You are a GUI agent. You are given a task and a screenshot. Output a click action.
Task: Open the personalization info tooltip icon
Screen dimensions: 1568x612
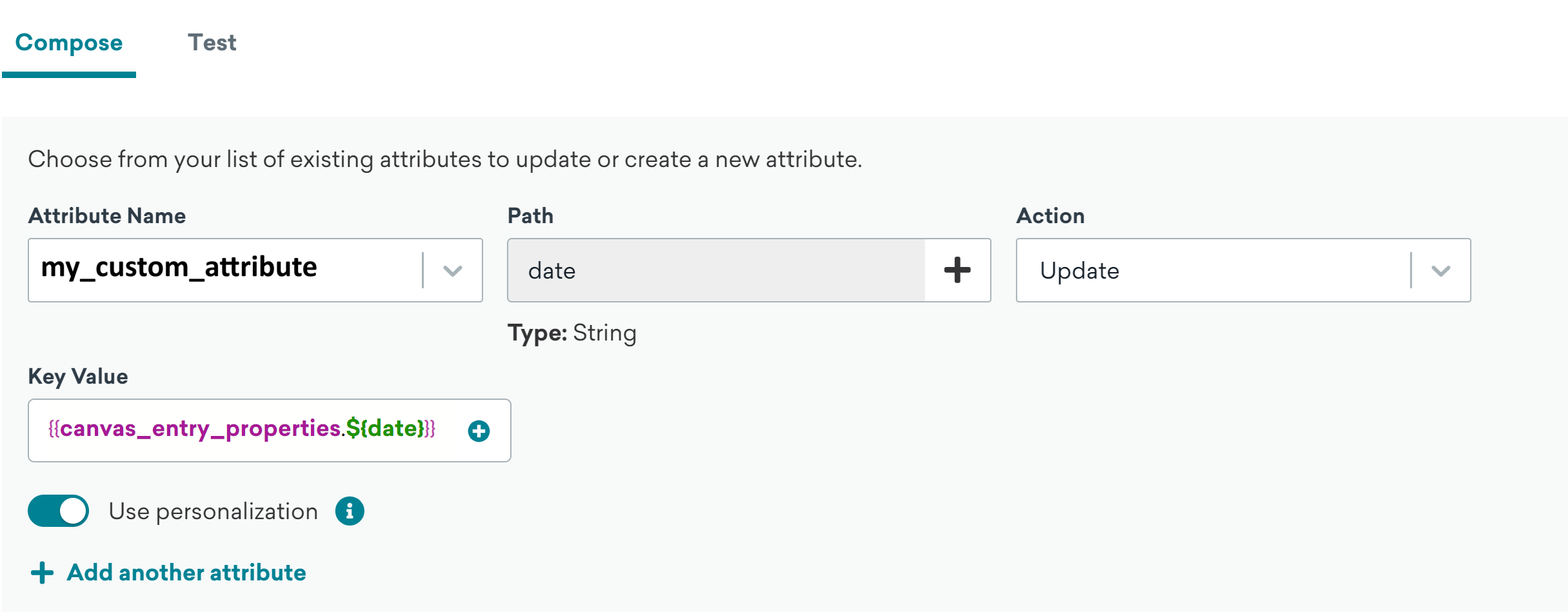pyautogui.click(x=350, y=511)
